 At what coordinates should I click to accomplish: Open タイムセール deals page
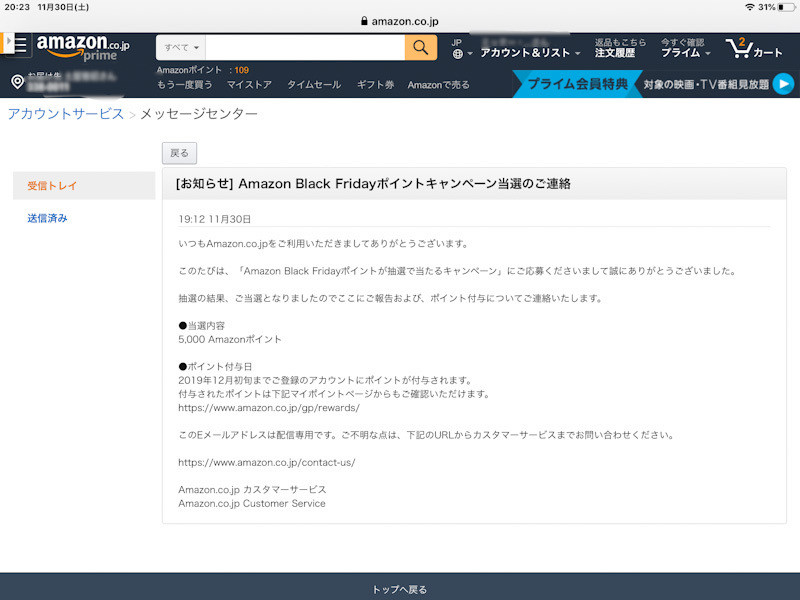(314, 85)
